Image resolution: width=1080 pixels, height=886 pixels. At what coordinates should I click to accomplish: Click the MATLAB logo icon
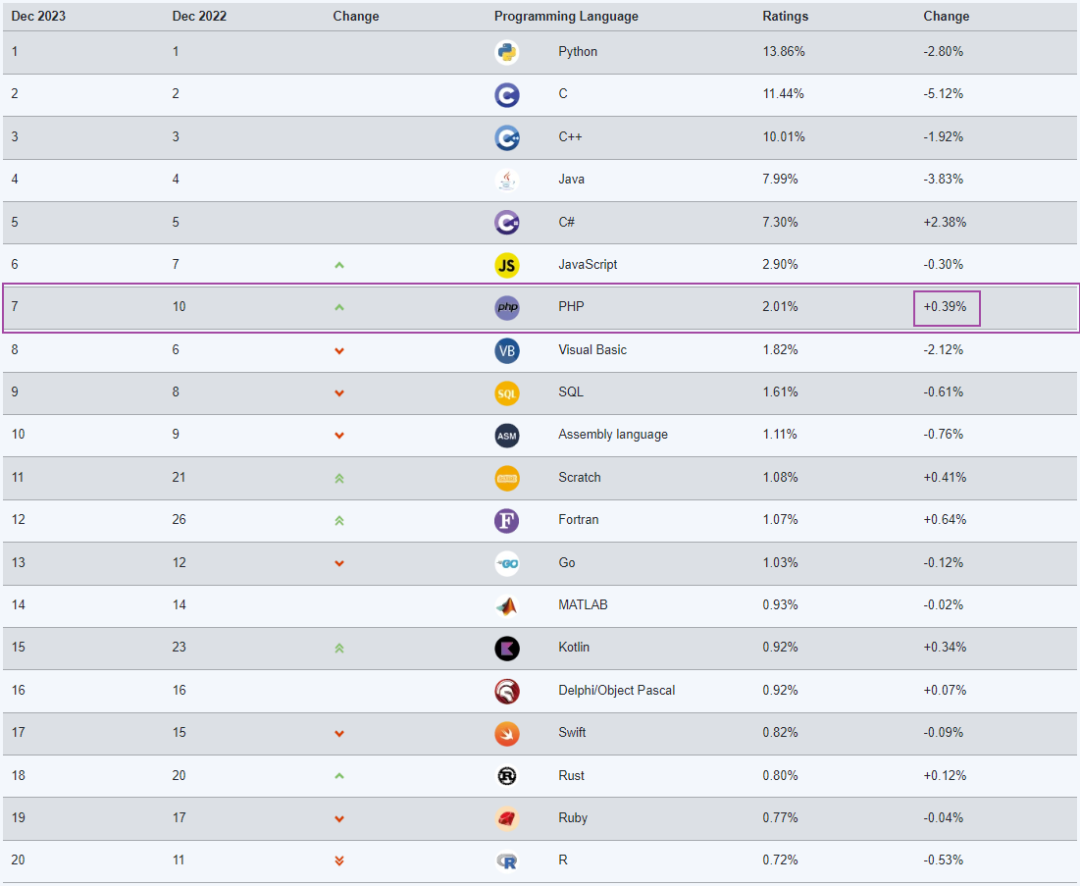point(507,606)
